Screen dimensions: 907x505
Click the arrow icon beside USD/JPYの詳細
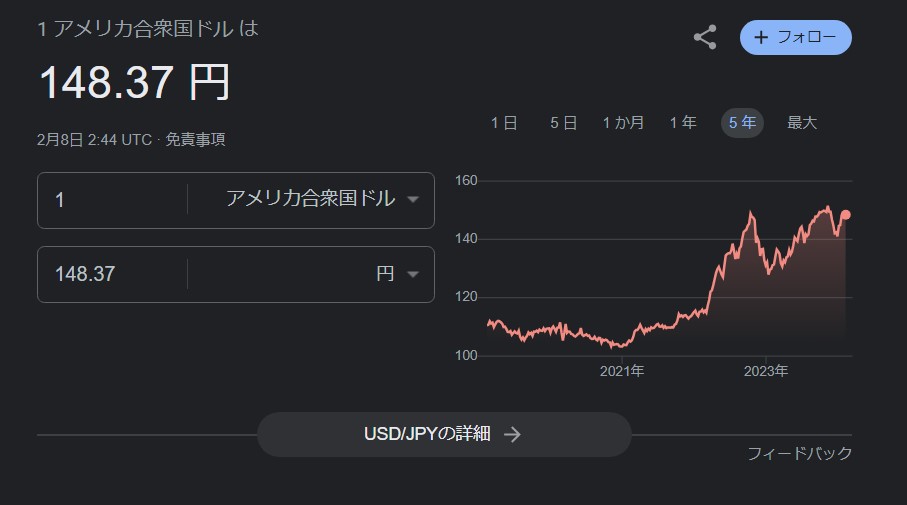(x=512, y=434)
